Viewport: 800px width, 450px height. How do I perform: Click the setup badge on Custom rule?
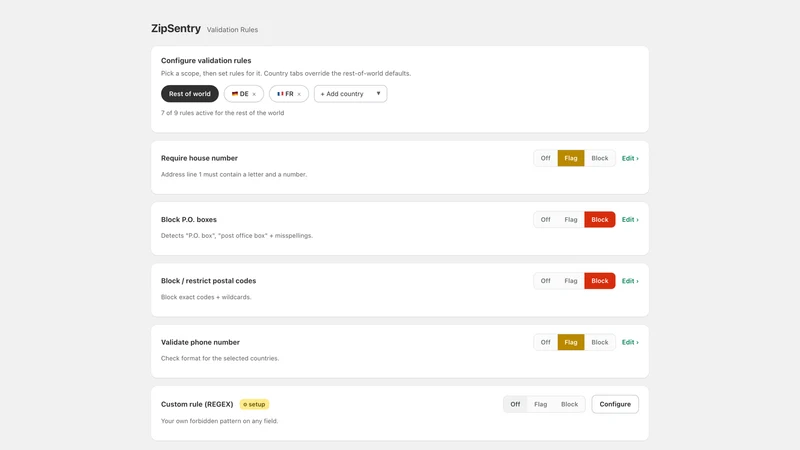coord(254,404)
